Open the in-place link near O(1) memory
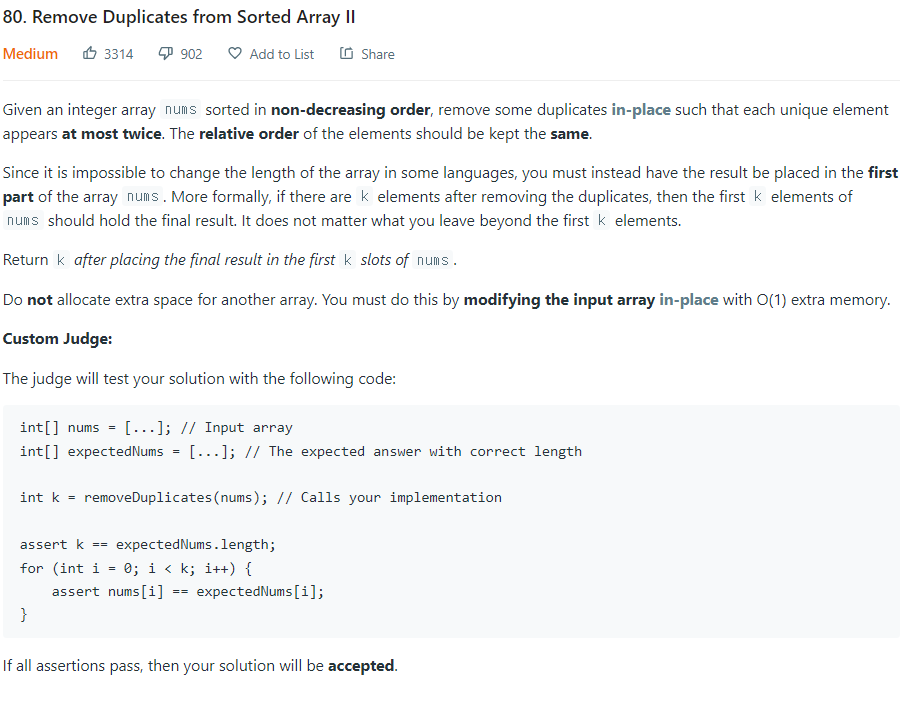The image size is (908, 701). 689,300
